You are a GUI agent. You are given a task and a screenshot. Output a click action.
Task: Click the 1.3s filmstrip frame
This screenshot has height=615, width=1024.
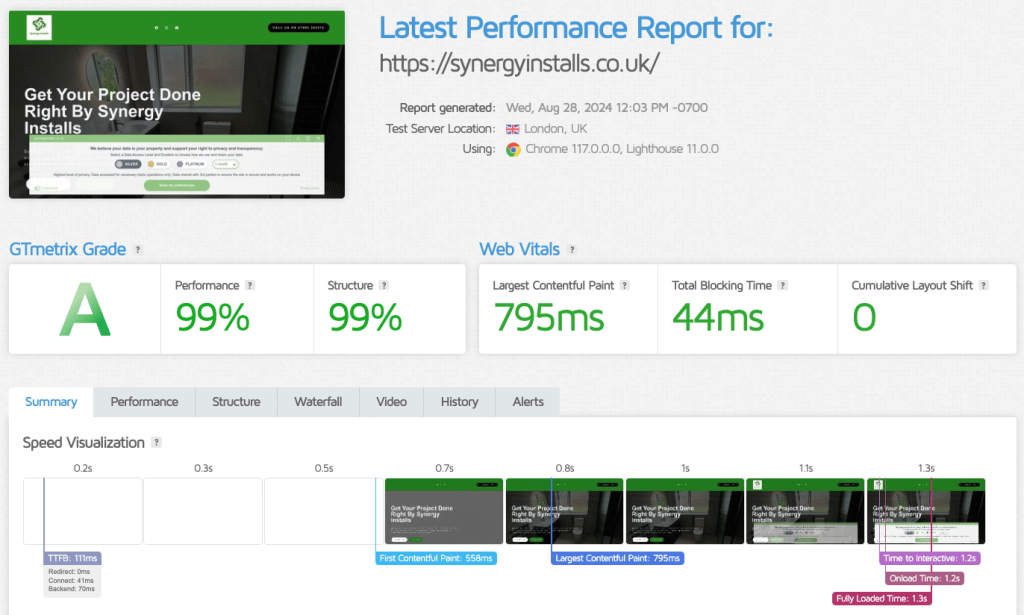[x=926, y=511]
